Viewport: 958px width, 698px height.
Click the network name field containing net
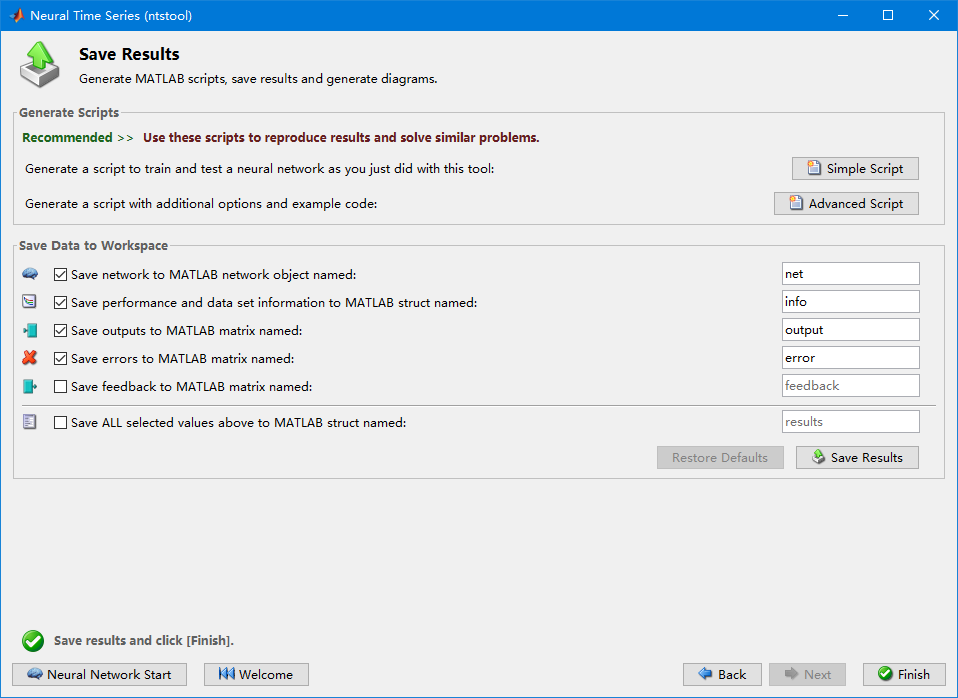point(850,274)
